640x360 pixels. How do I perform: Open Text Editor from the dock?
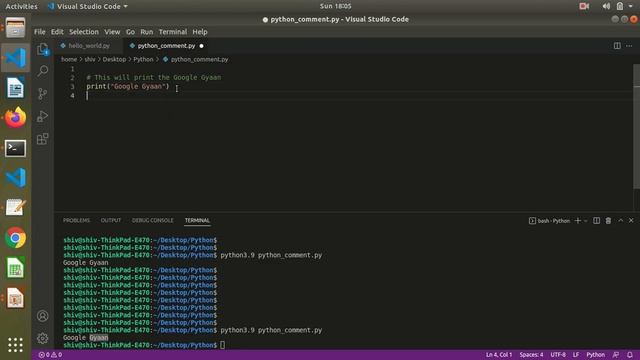pos(16,208)
